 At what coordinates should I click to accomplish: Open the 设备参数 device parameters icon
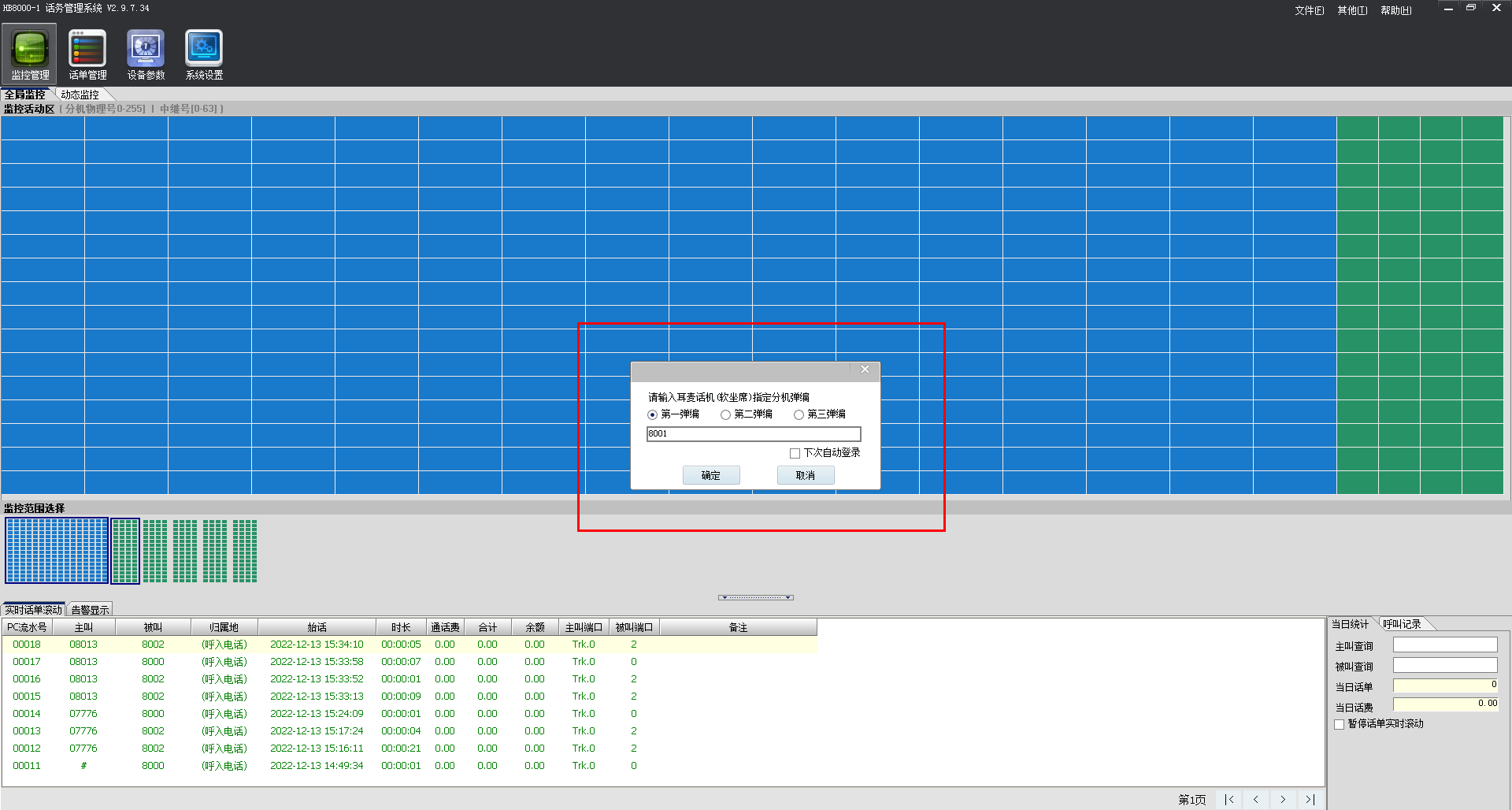click(x=146, y=54)
